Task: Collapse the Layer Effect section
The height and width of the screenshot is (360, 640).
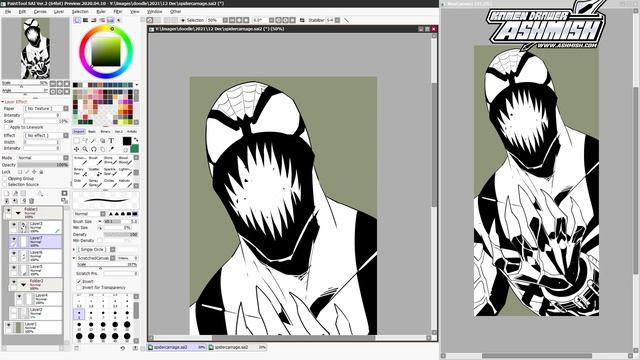Action: point(2,102)
